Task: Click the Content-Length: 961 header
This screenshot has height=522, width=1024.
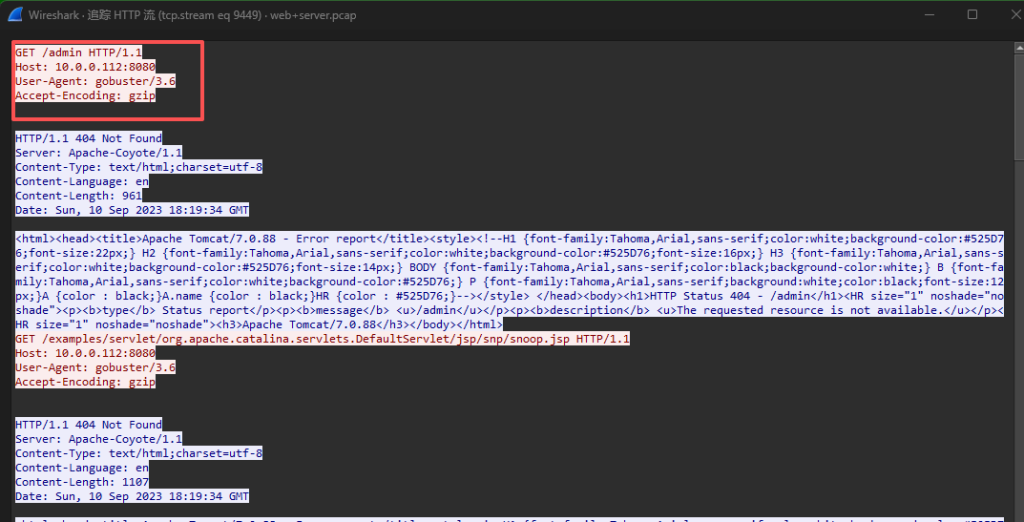Action: pos(78,196)
